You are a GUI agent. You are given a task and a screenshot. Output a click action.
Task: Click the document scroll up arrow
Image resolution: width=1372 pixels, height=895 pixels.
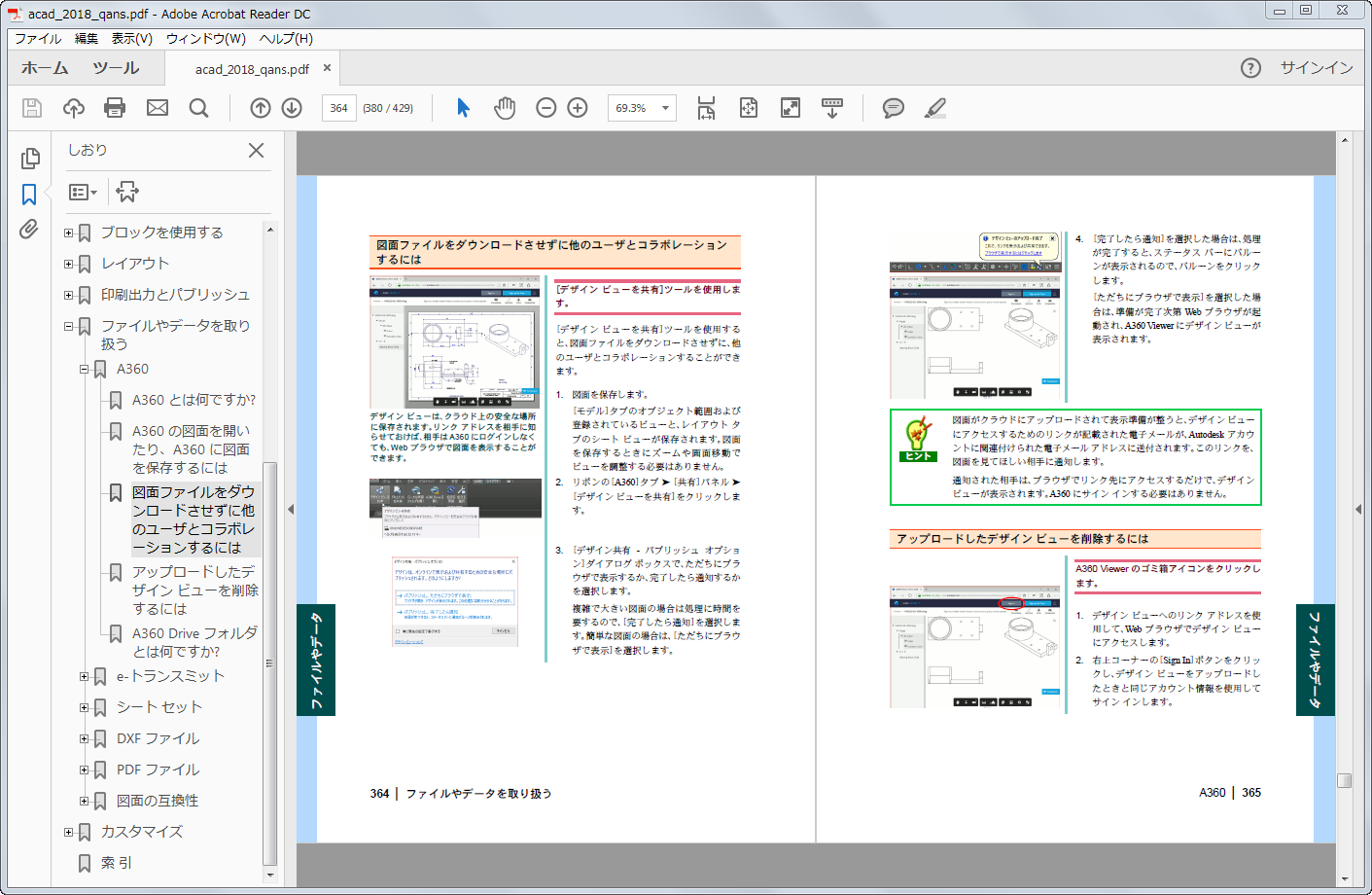1344,140
